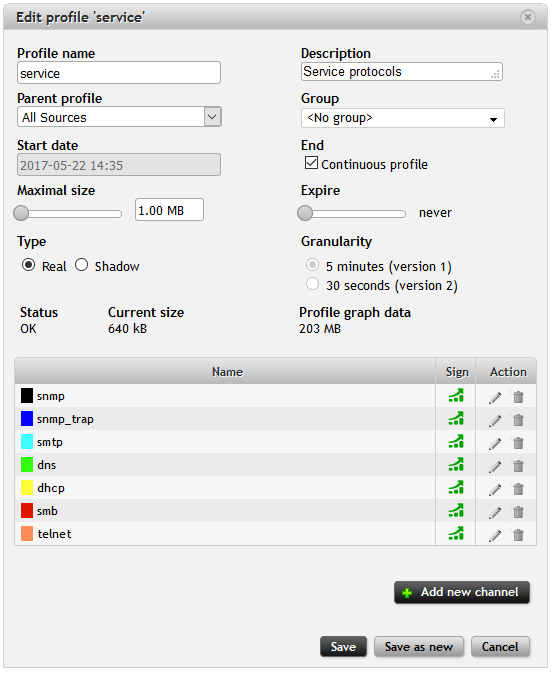
Task: Select the Shadow type radio button
Action: point(82,265)
